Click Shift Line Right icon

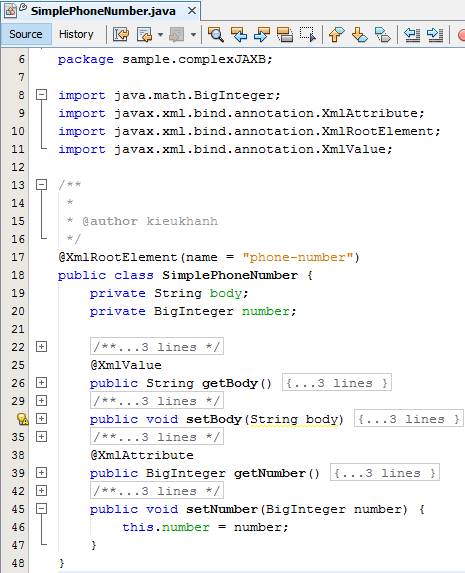435,35
